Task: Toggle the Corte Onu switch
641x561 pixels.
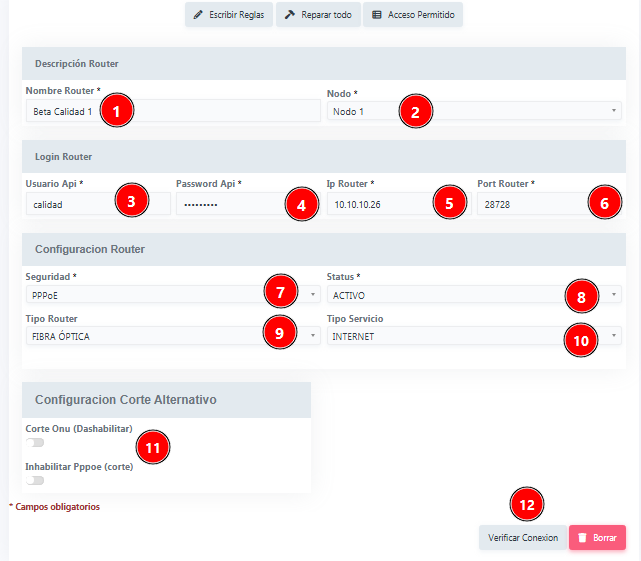Action: click(x=35, y=442)
